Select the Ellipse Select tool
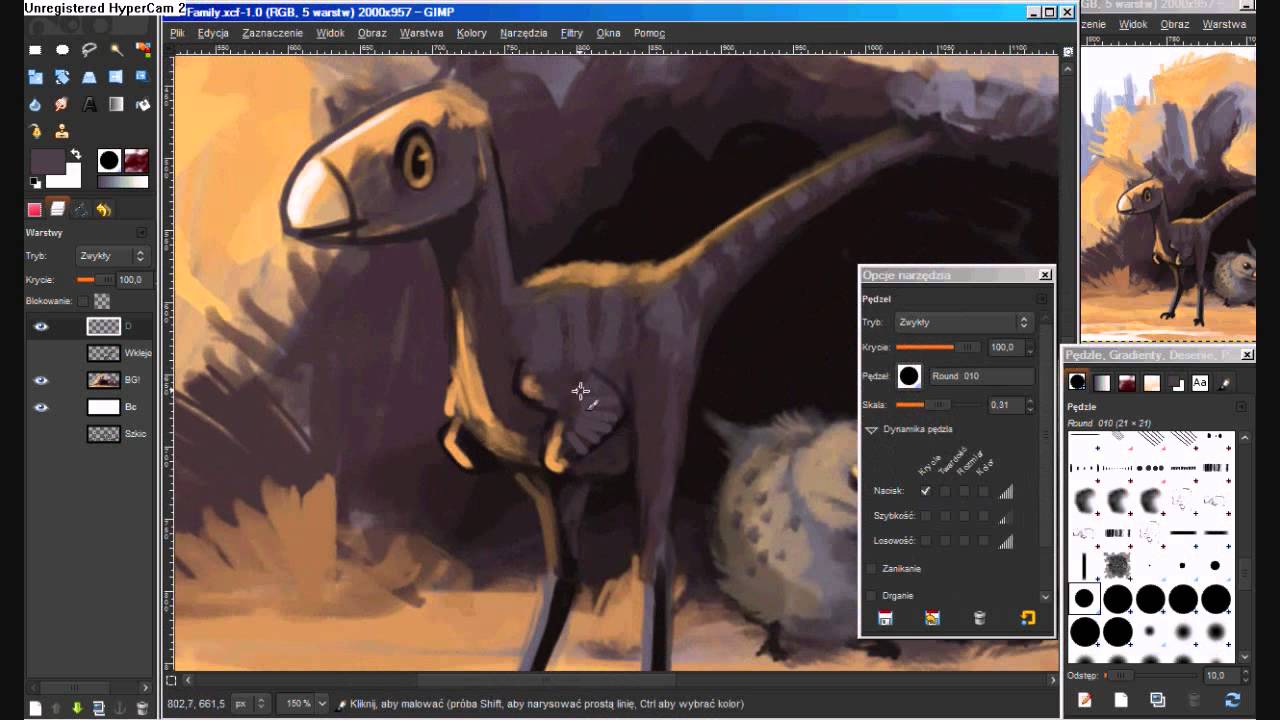This screenshot has width=1280, height=720. tap(62, 49)
